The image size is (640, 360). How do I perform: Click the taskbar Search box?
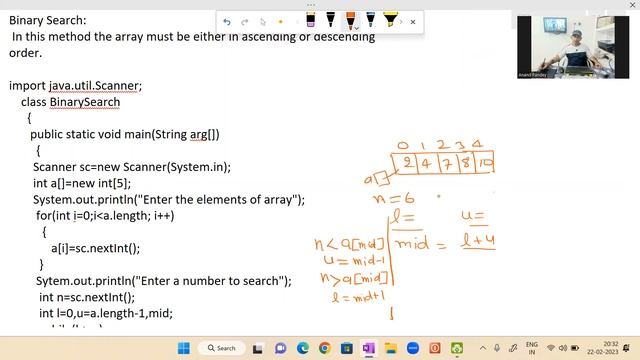pos(222,348)
